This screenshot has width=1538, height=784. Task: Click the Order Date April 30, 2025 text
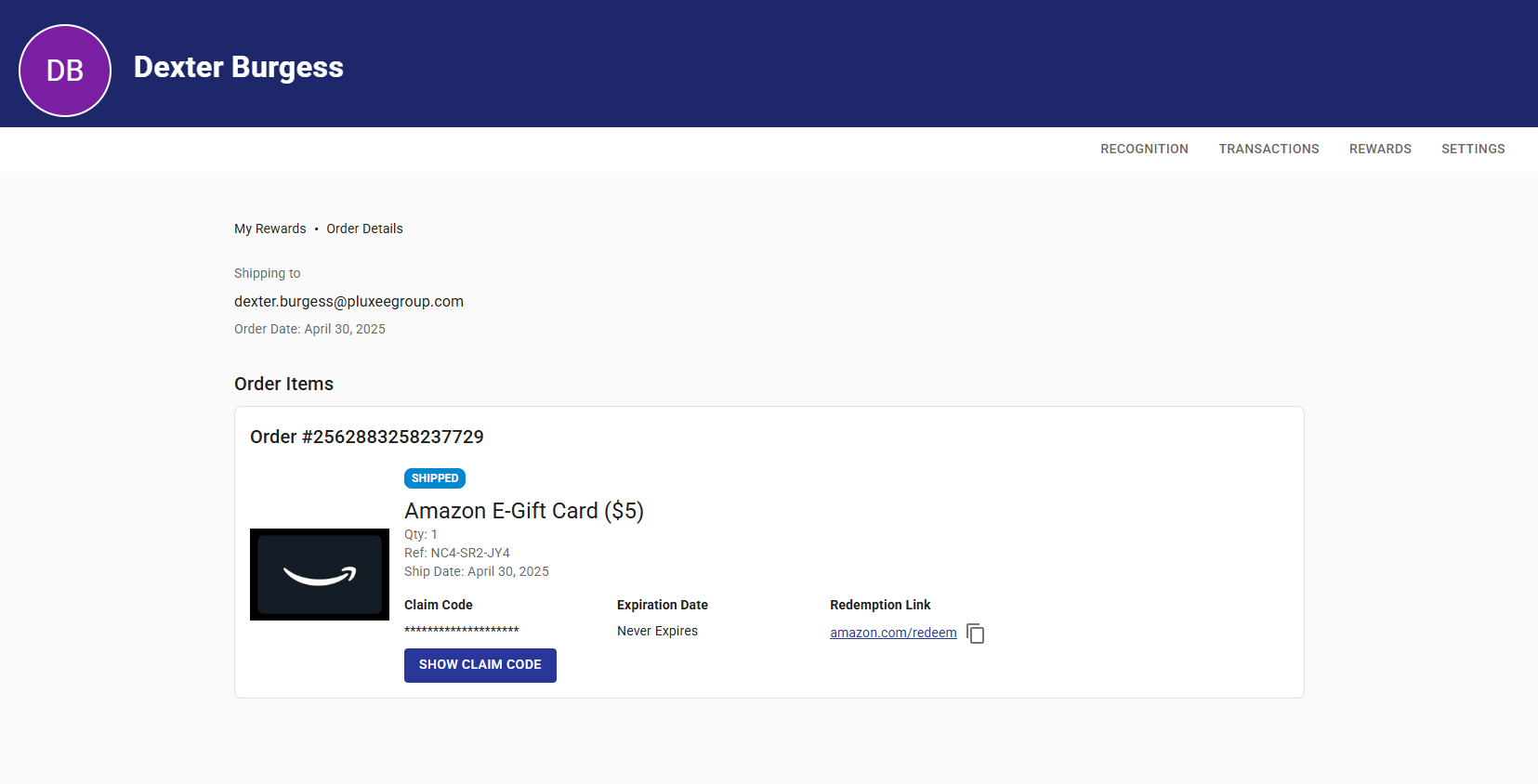pyautogui.click(x=309, y=329)
